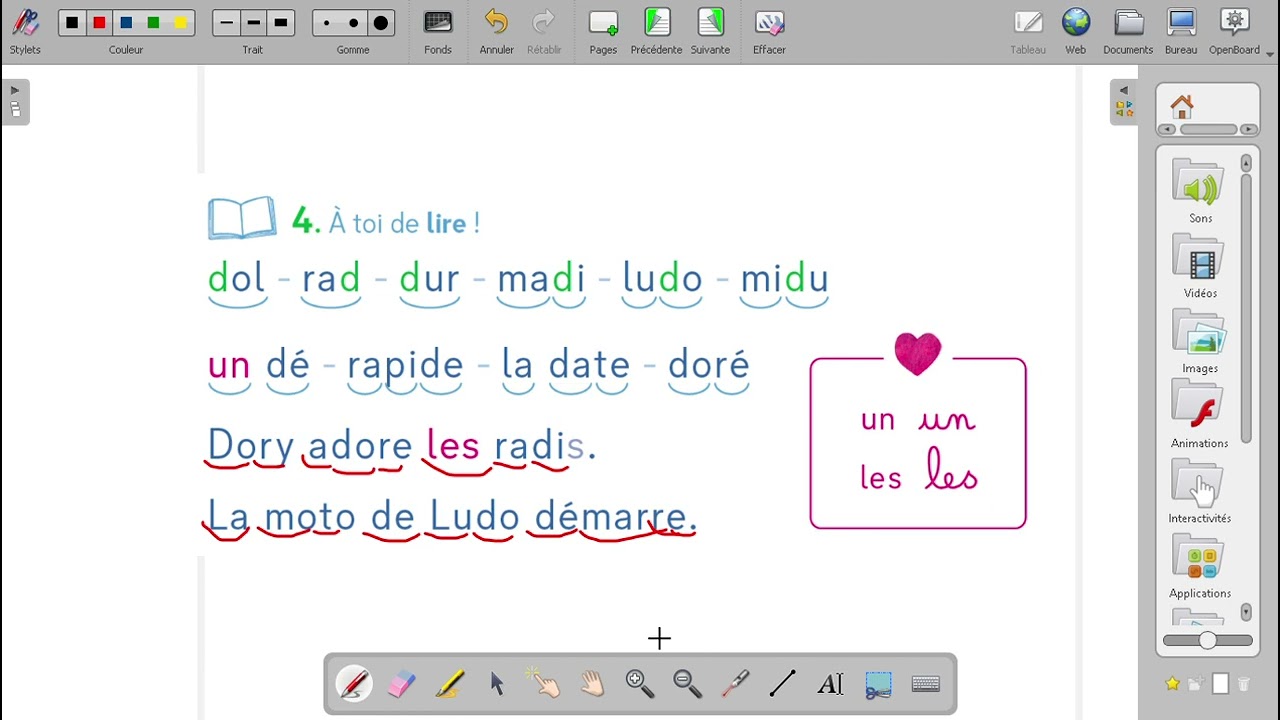Screen dimensions: 1280x720
Task: Select the green pen color
Action: [x=153, y=23]
